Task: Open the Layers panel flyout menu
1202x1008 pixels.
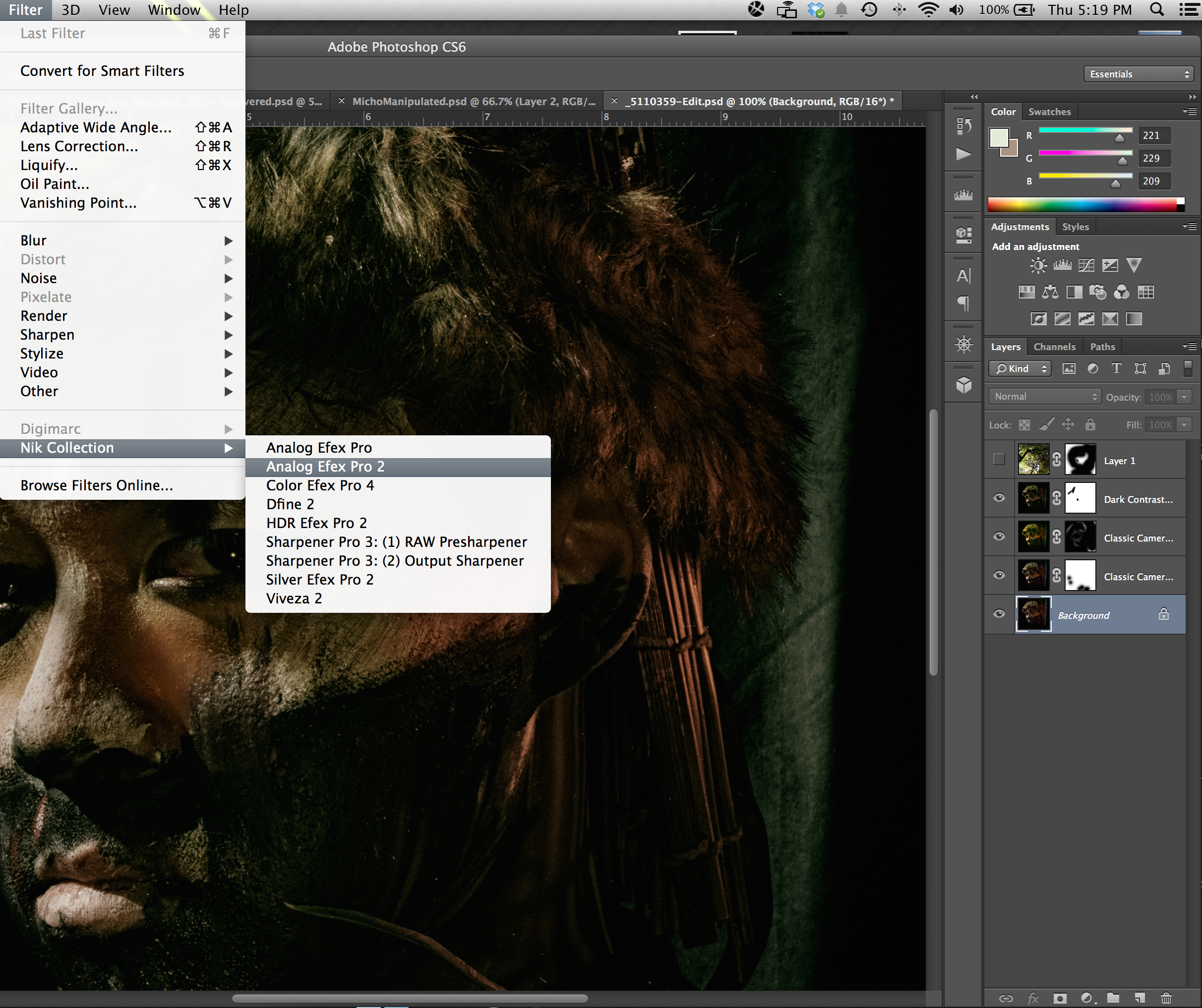Action: tap(1190, 346)
